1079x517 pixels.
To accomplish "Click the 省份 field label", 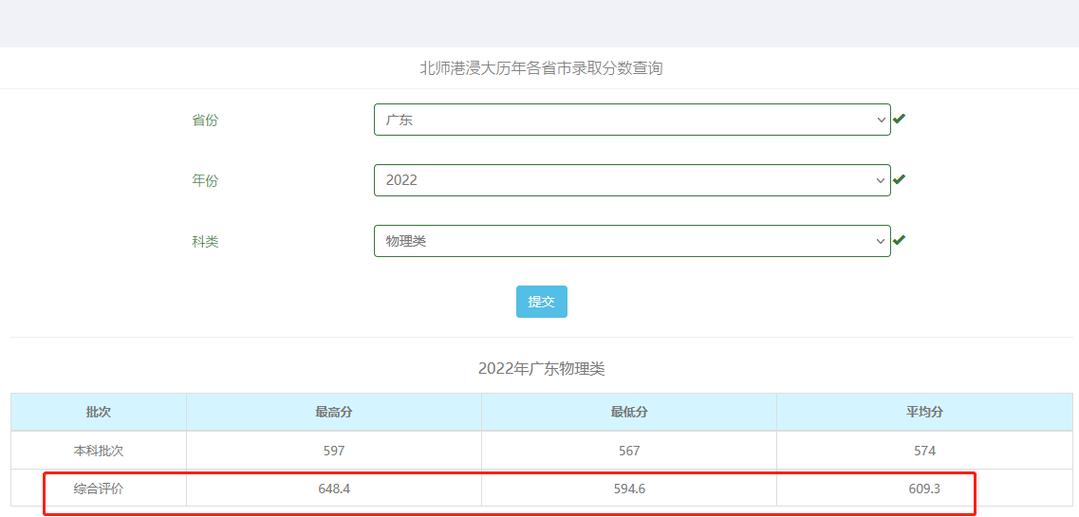I will click(x=205, y=120).
